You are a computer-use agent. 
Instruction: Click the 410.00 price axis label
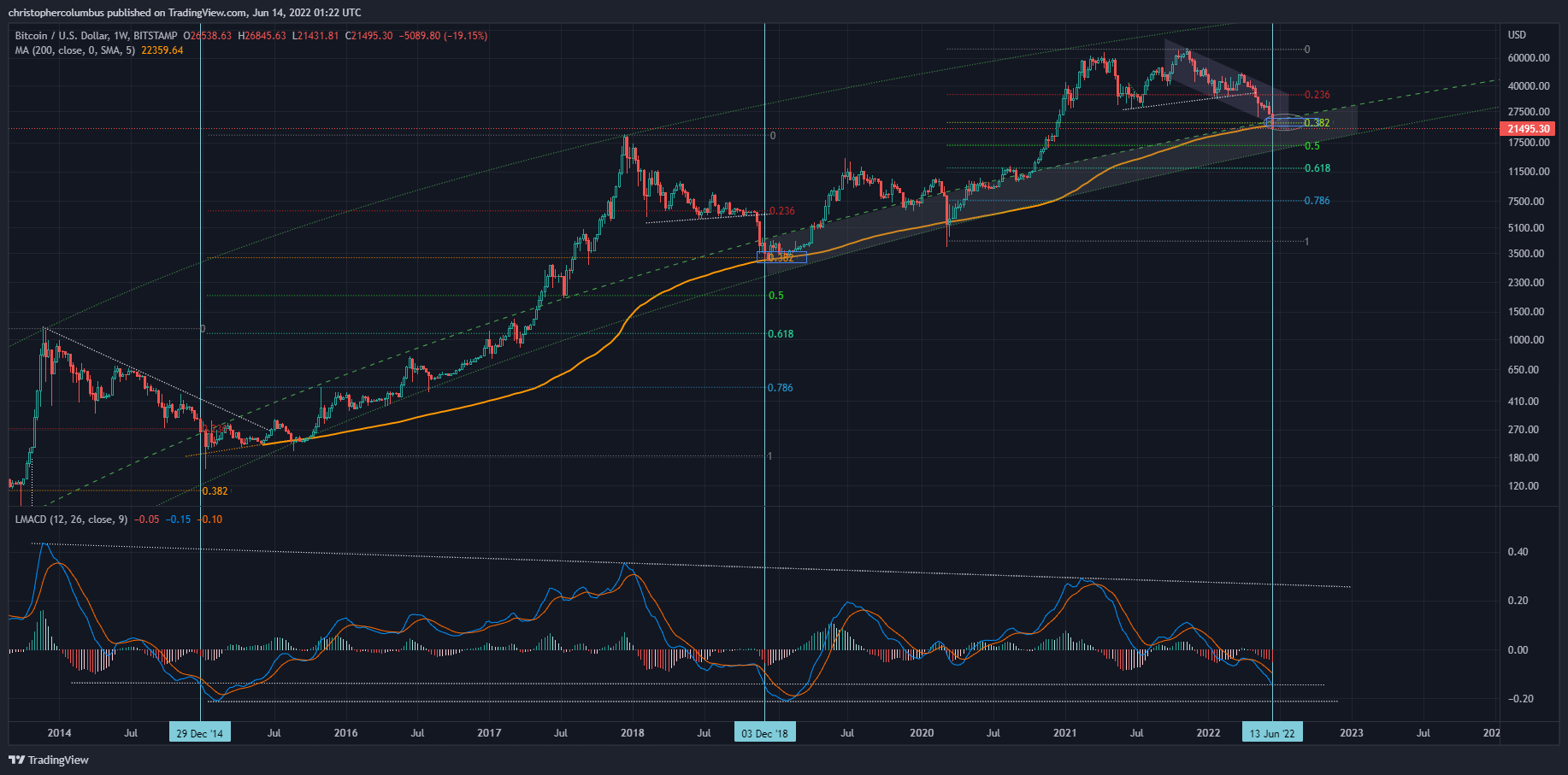[1524, 402]
